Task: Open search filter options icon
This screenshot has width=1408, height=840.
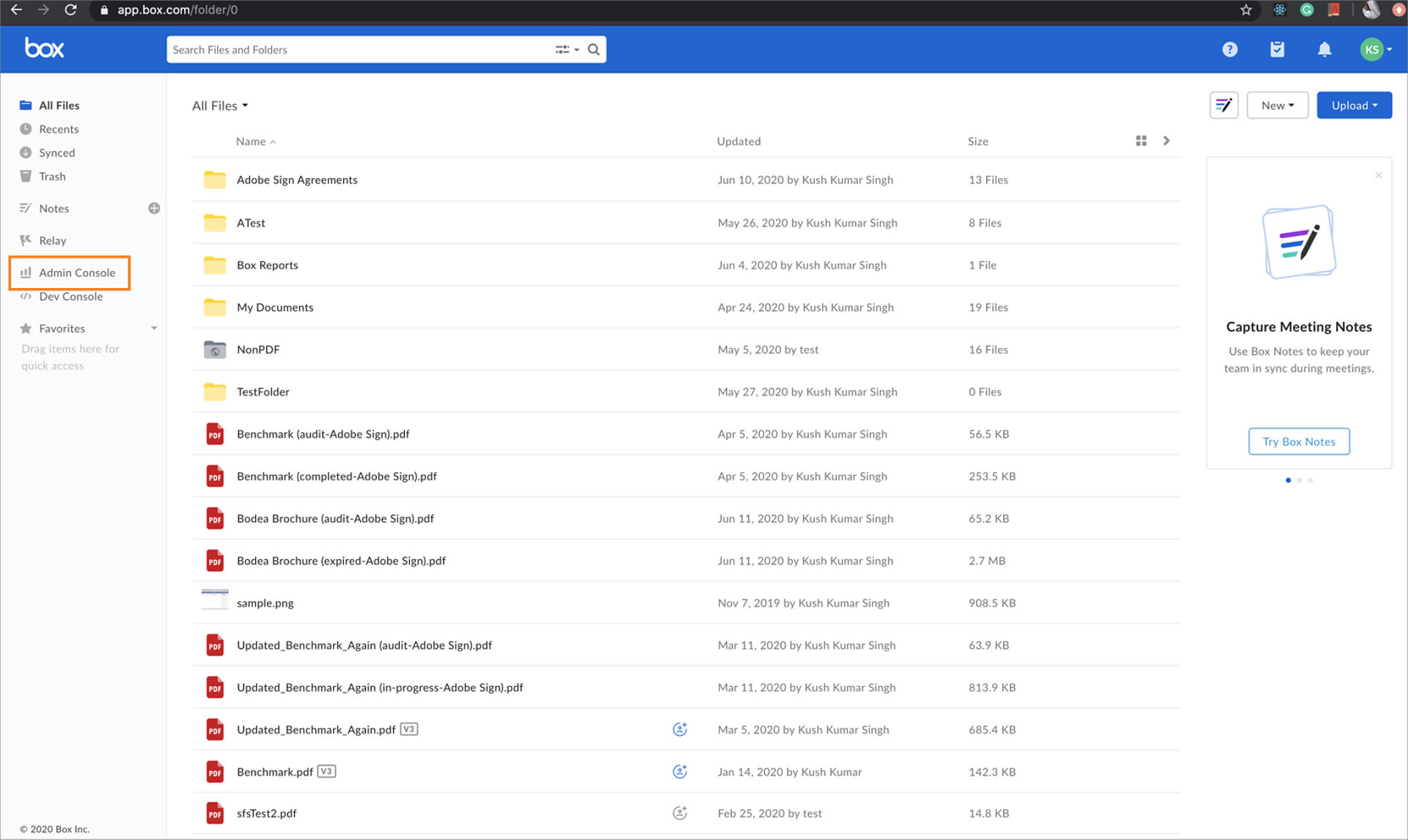Action: pos(566,50)
